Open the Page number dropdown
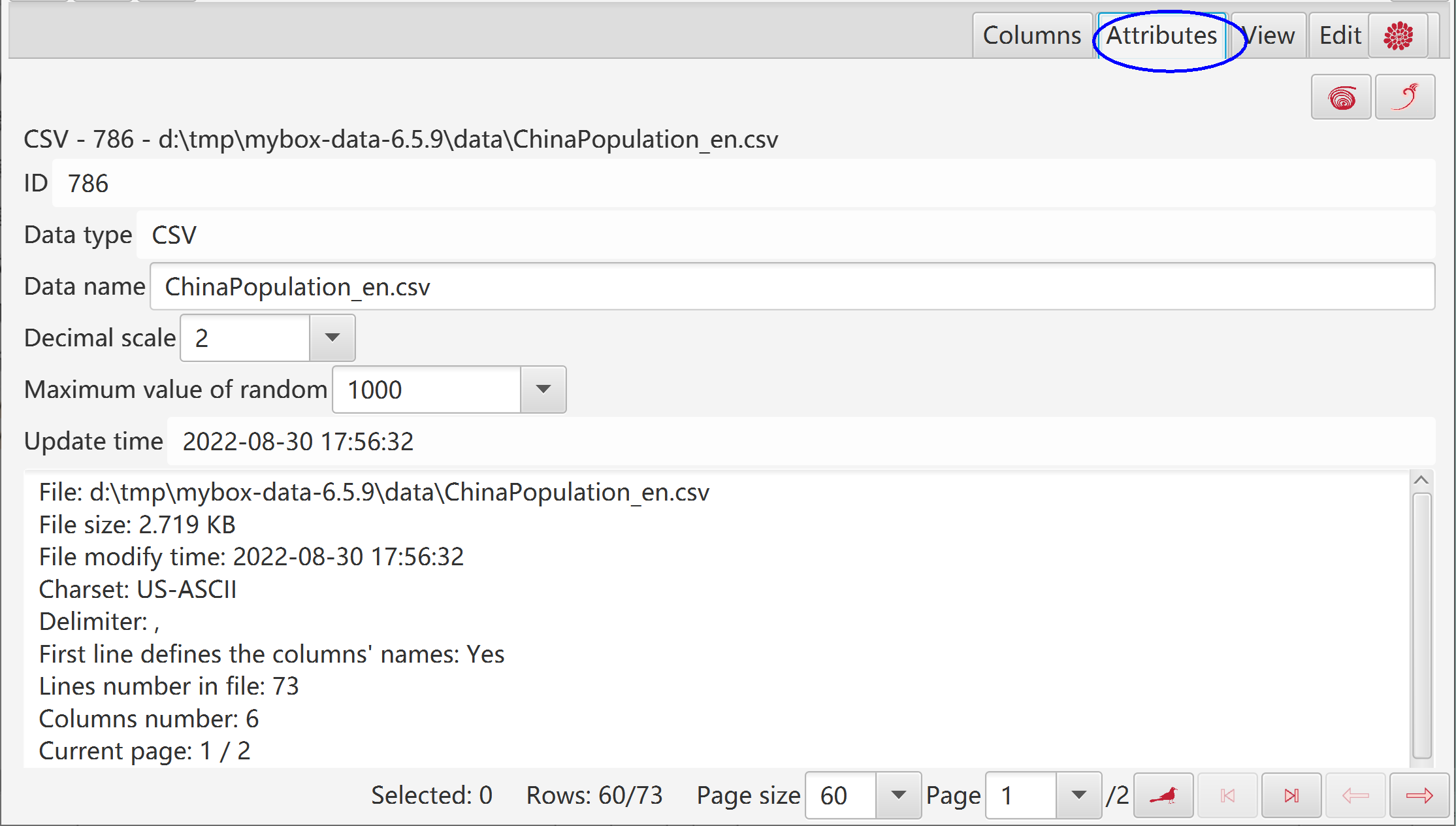Screen dimensions: 1456x826 (1078, 795)
